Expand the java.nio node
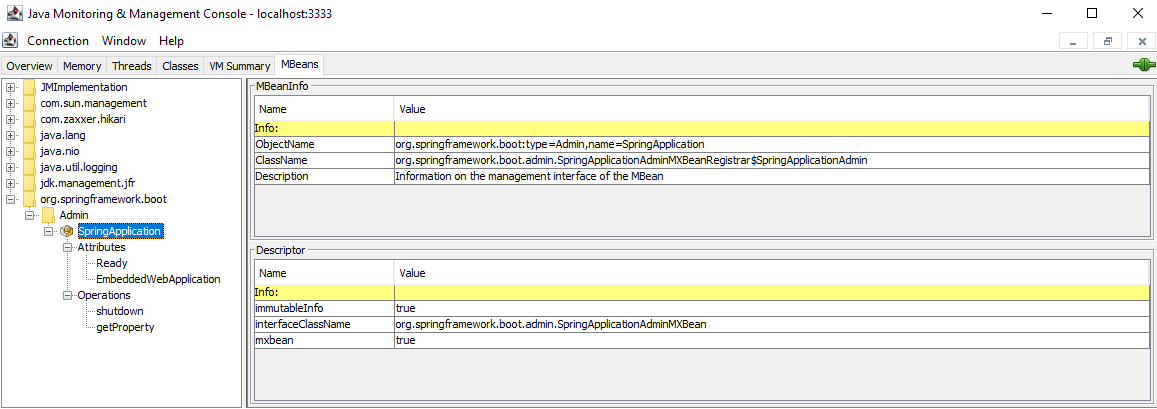The width and height of the screenshot is (1157, 409). (11, 151)
